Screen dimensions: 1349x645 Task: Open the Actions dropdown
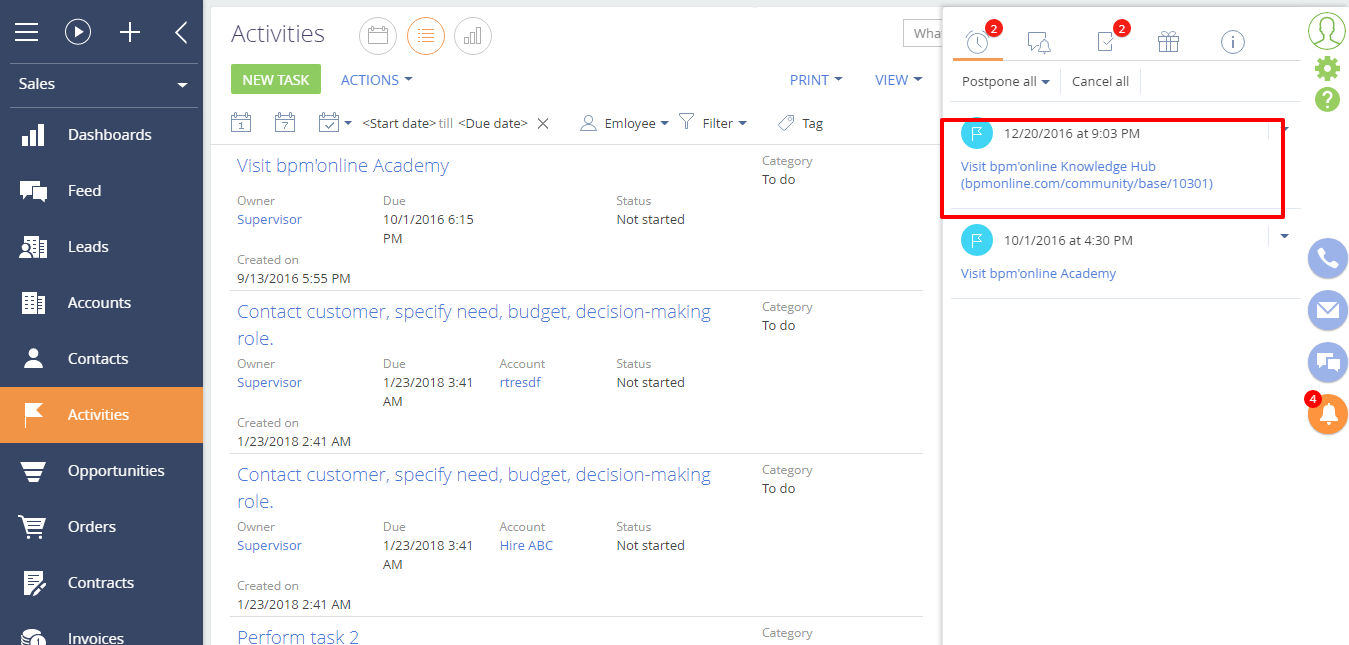(375, 79)
